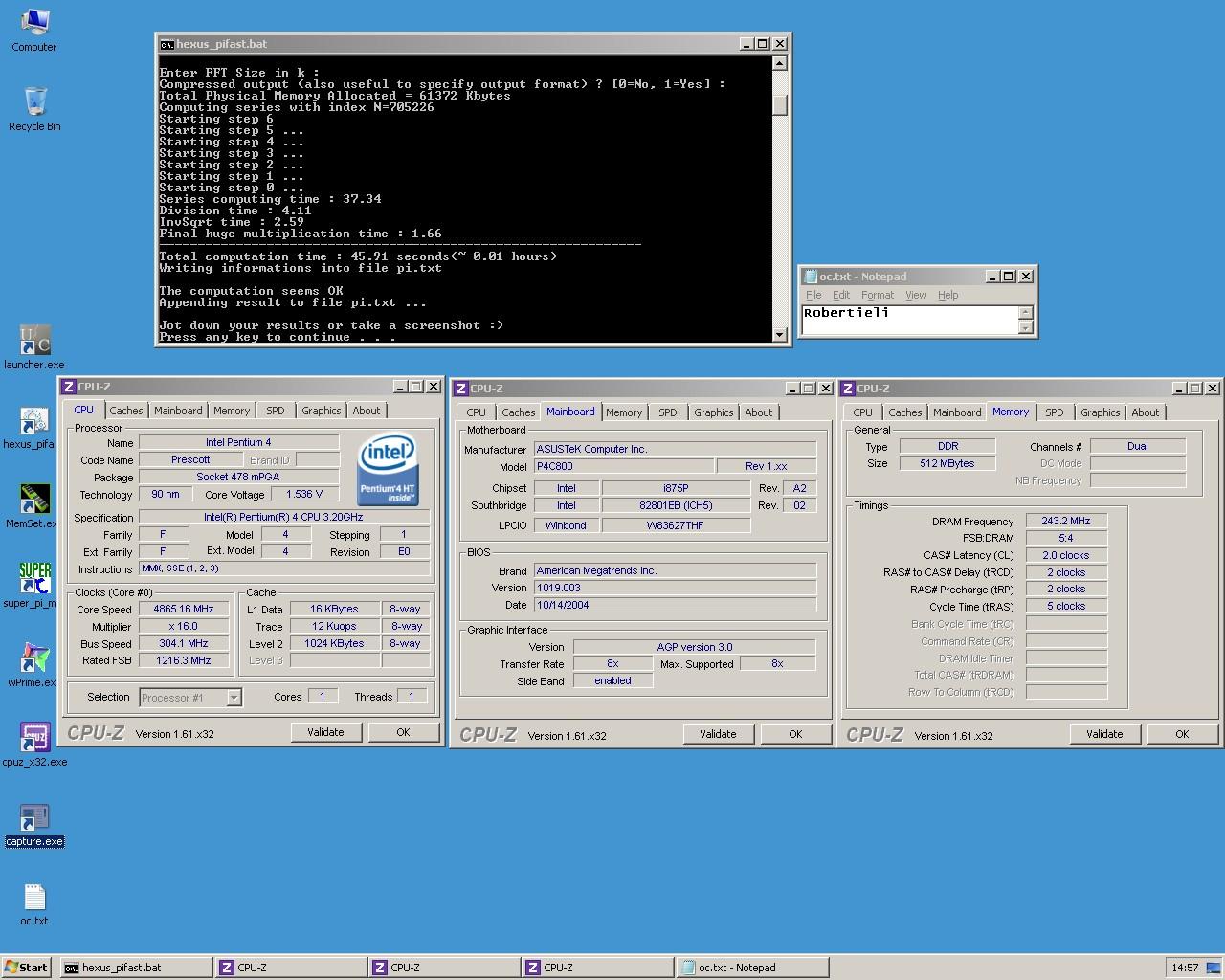
Task: Click Validate in middle CPU-Z window
Action: click(x=718, y=734)
